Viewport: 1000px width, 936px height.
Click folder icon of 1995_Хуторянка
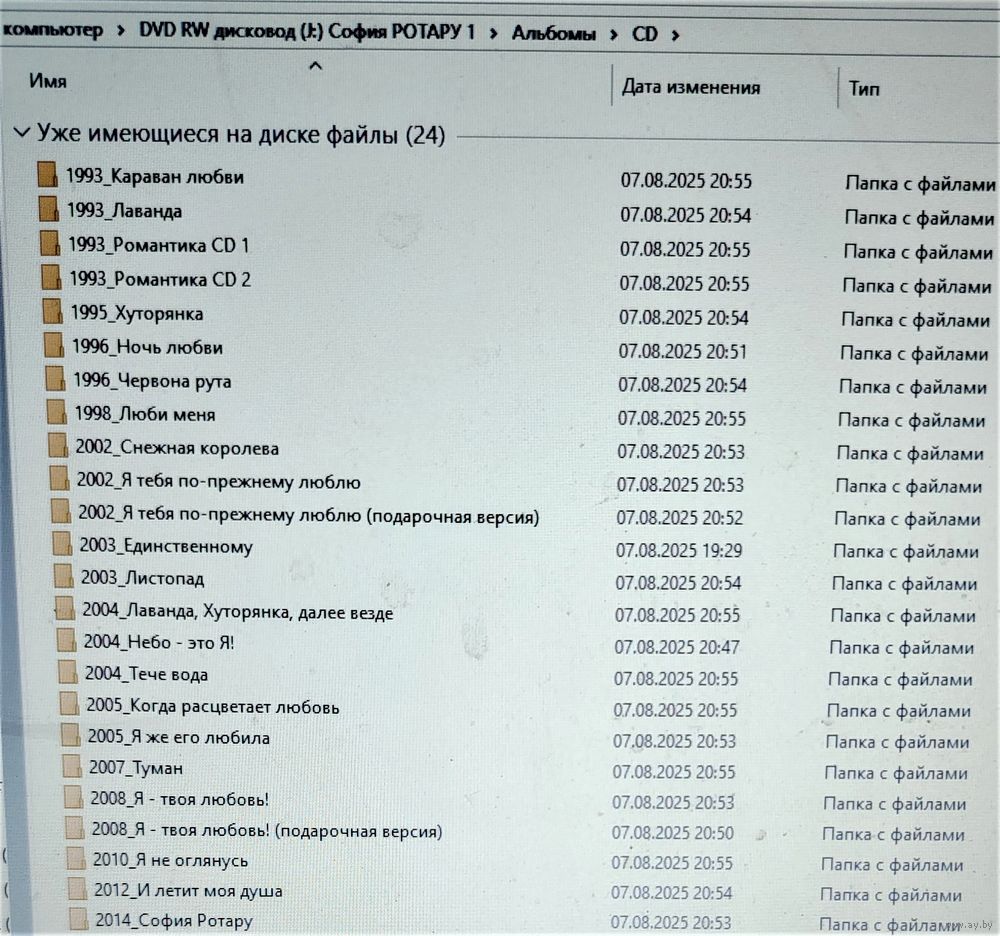(52, 311)
